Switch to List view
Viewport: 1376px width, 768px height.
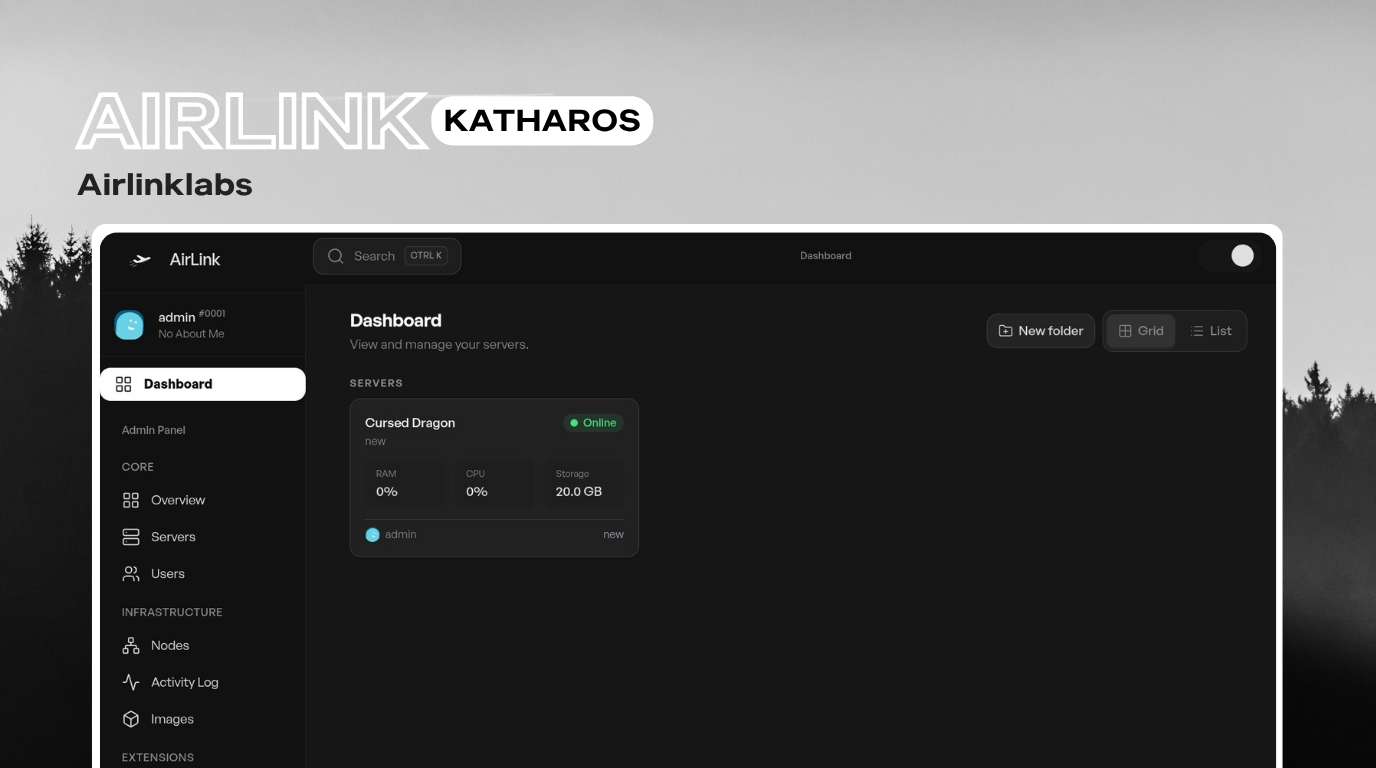click(1211, 331)
